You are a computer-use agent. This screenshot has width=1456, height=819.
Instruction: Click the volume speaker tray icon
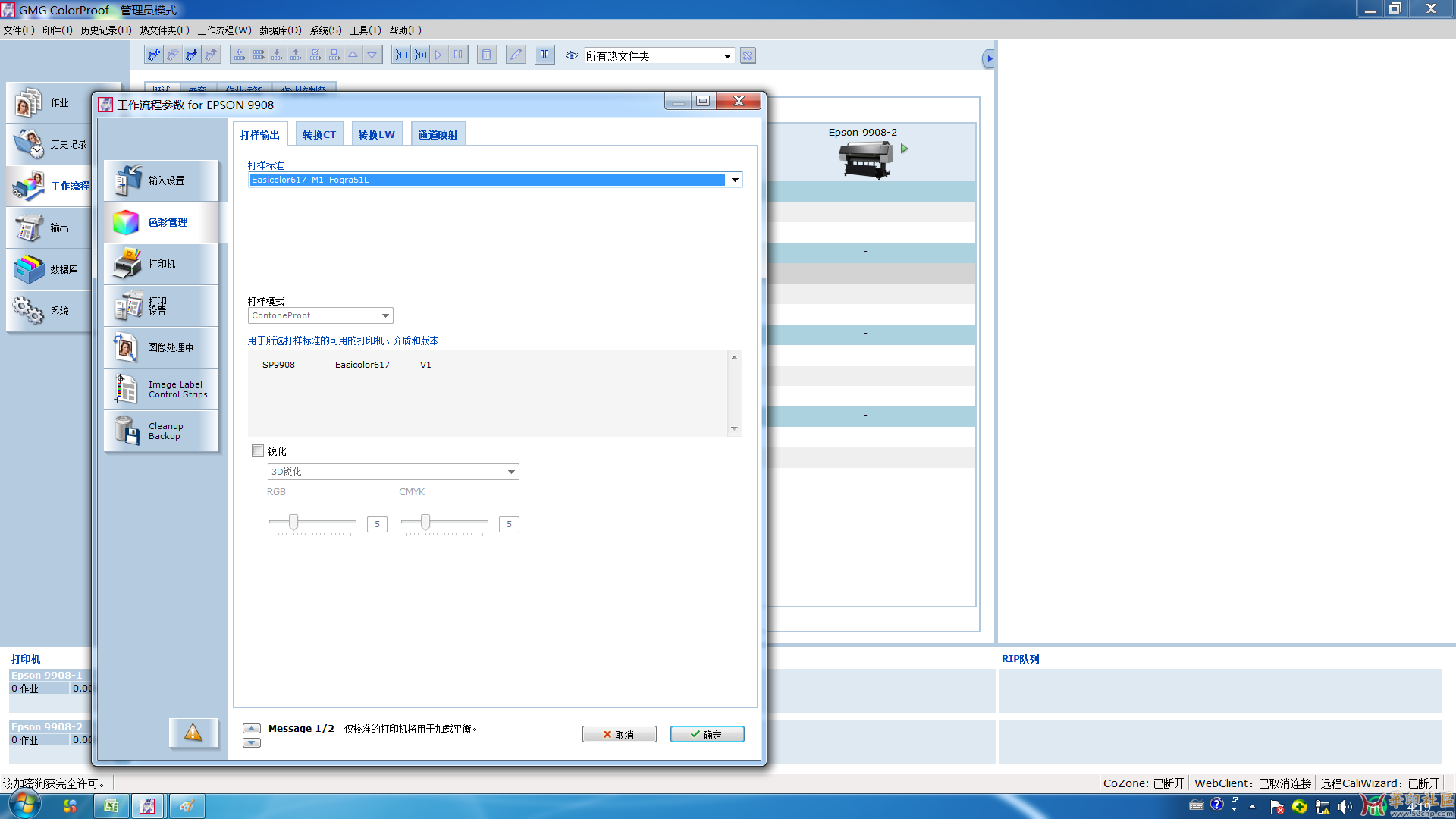[1345, 806]
